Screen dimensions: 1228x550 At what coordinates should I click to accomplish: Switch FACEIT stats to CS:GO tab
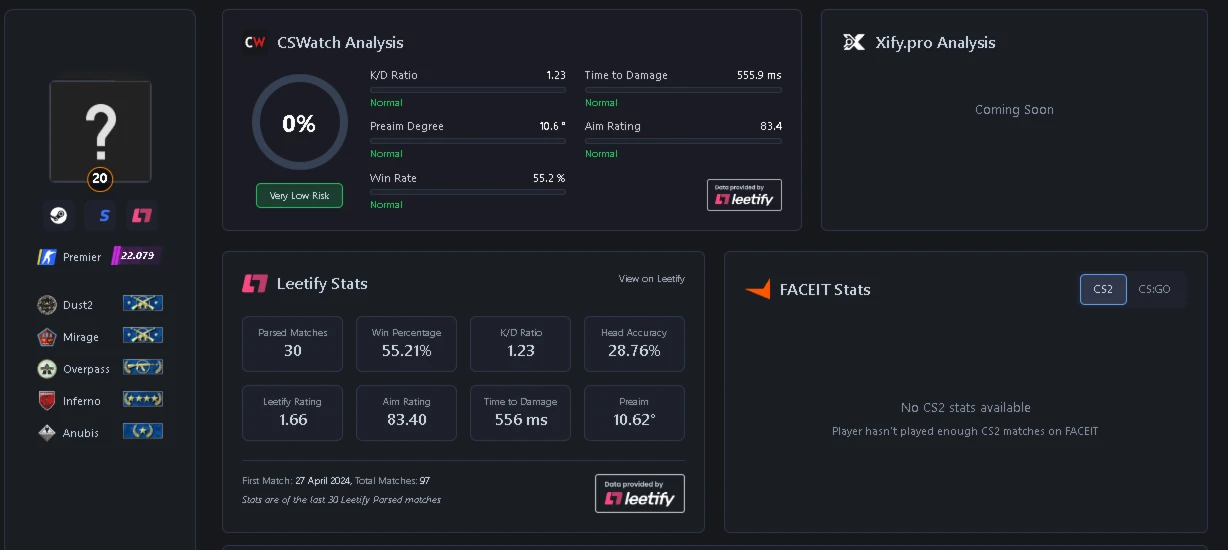pos(1154,289)
